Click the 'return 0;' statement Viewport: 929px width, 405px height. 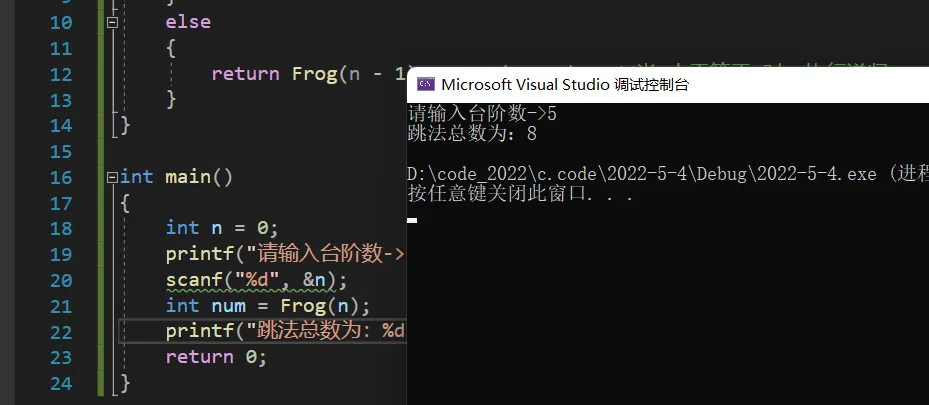pos(216,357)
